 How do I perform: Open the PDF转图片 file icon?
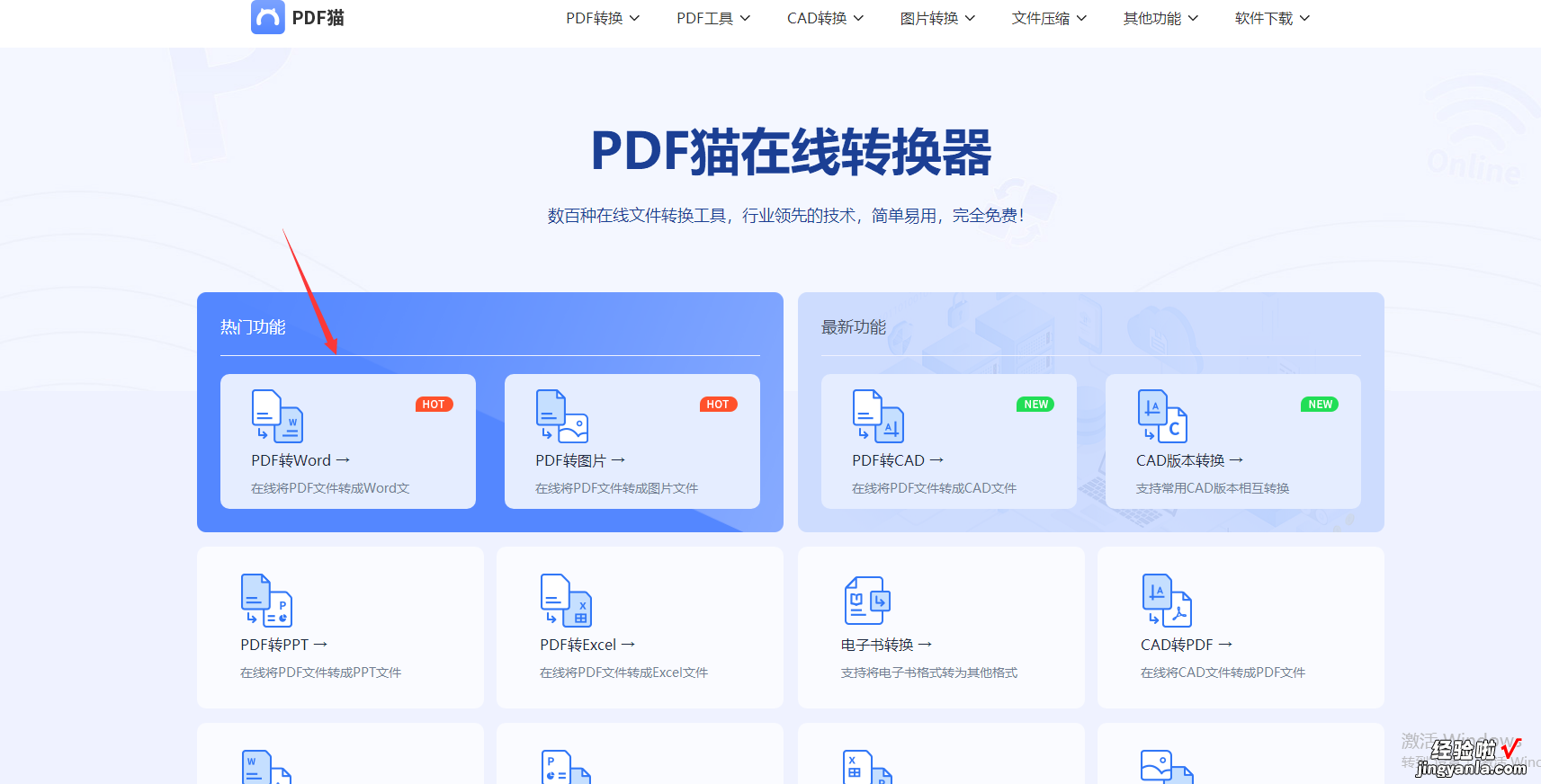561,416
